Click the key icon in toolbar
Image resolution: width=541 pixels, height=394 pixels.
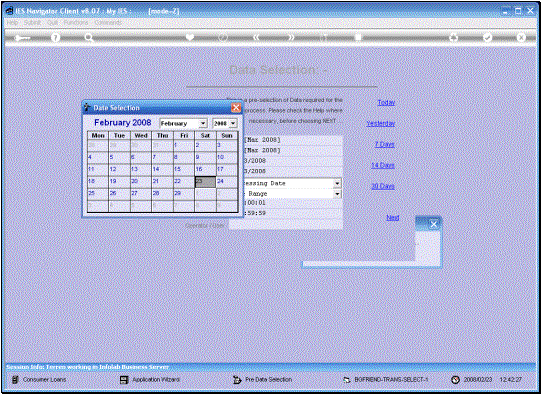[22, 38]
